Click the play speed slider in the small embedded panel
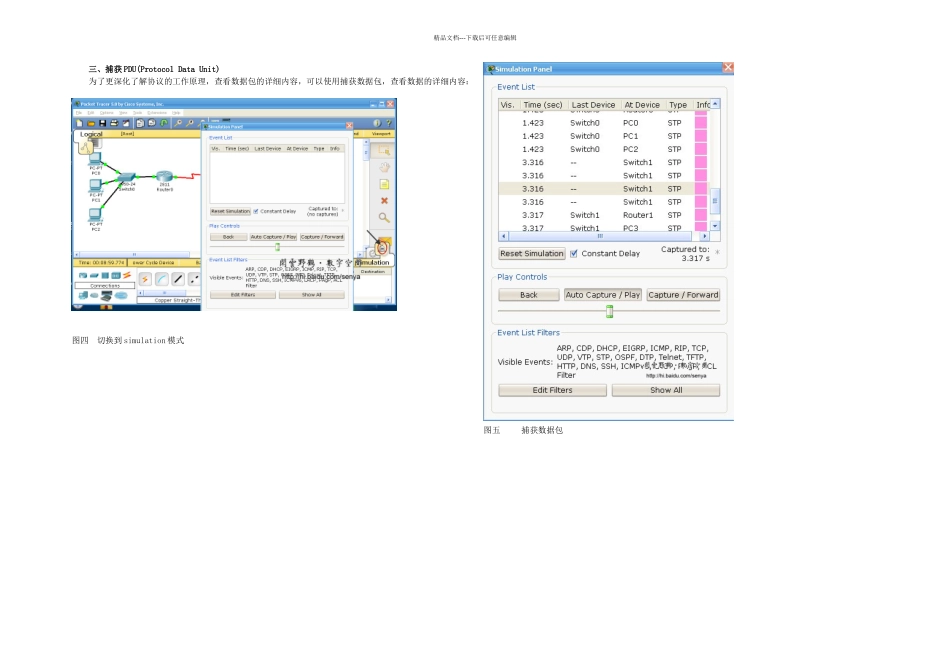 click(x=277, y=247)
